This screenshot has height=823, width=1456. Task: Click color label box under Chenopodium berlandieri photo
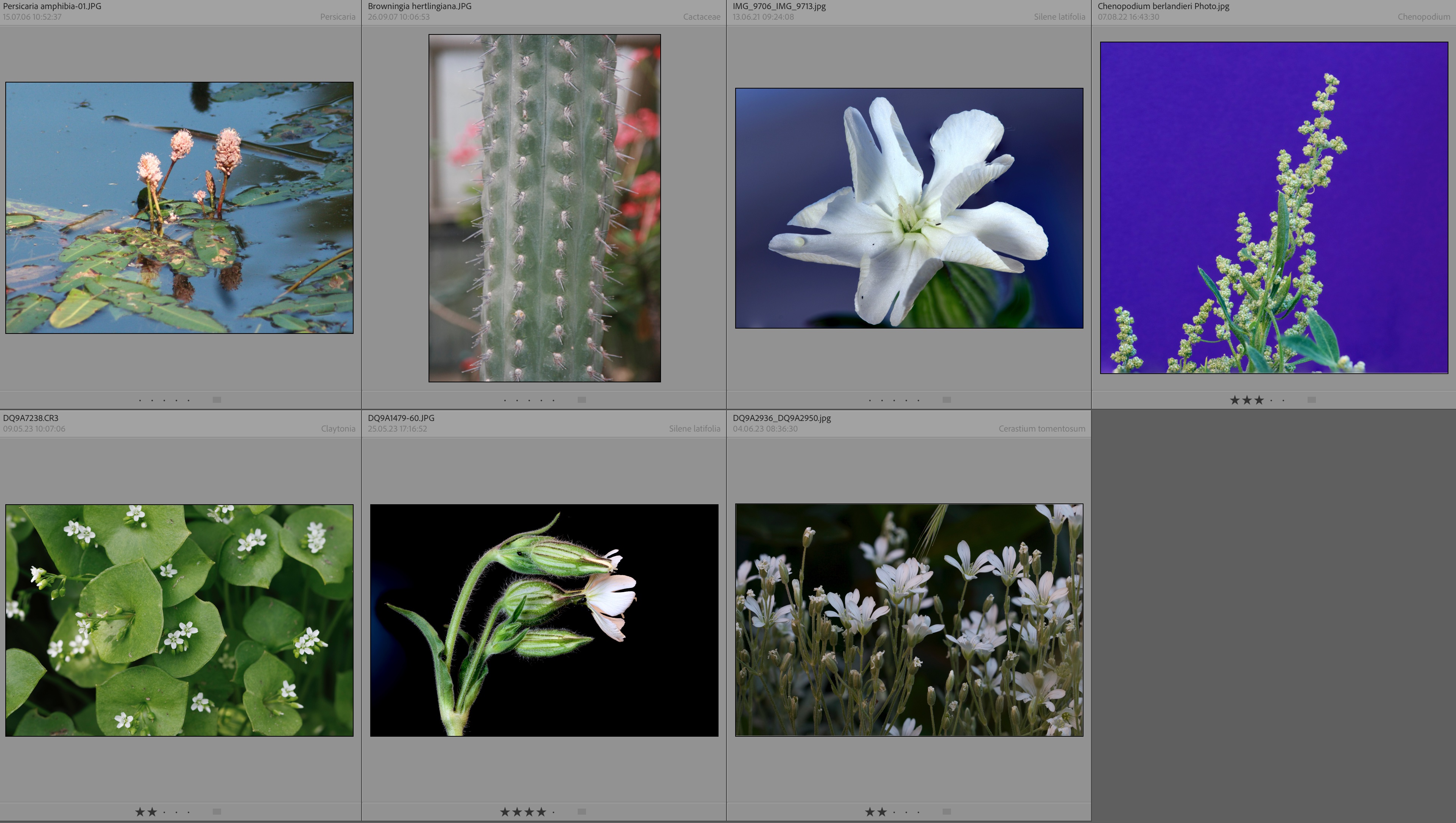(x=1311, y=400)
